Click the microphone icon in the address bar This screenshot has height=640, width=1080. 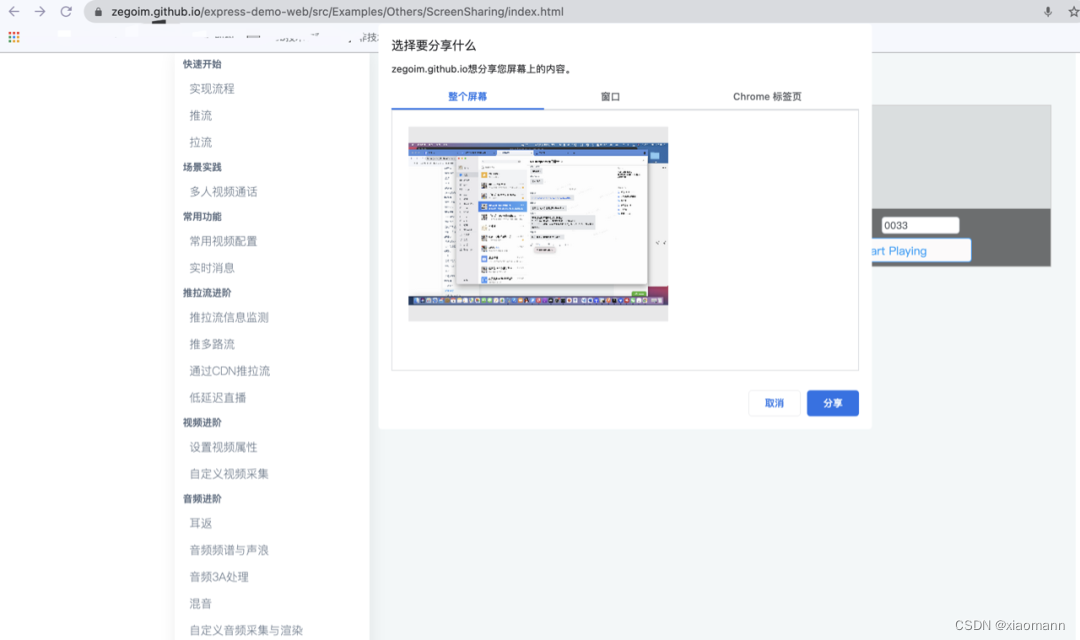tap(1048, 13)
